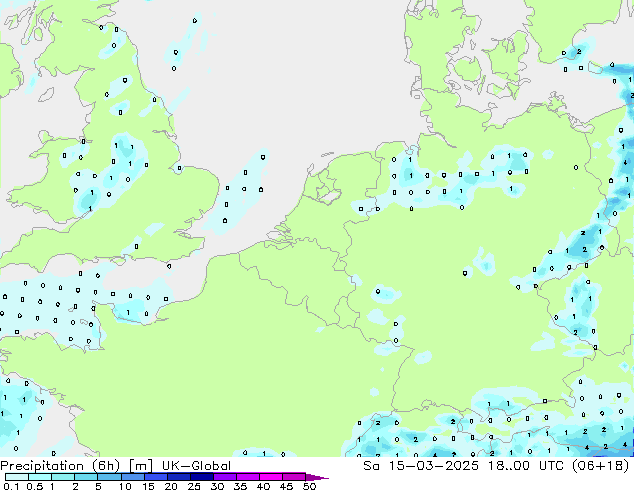
Task: Click the "25" legend value label
Action: [x=194, y=486]
